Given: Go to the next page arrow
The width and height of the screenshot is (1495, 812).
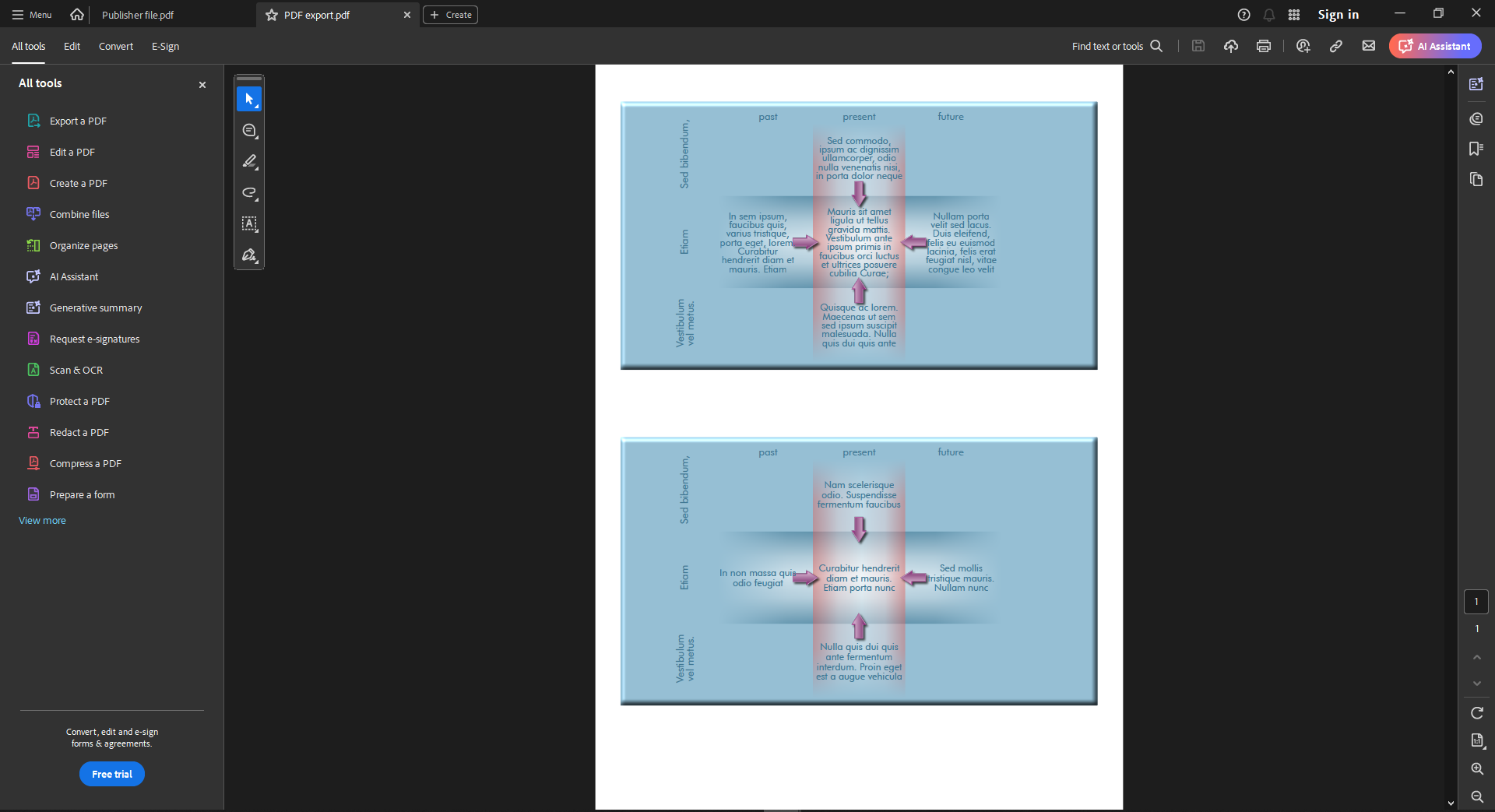Looking at the screenshot, I should 1476,683.
